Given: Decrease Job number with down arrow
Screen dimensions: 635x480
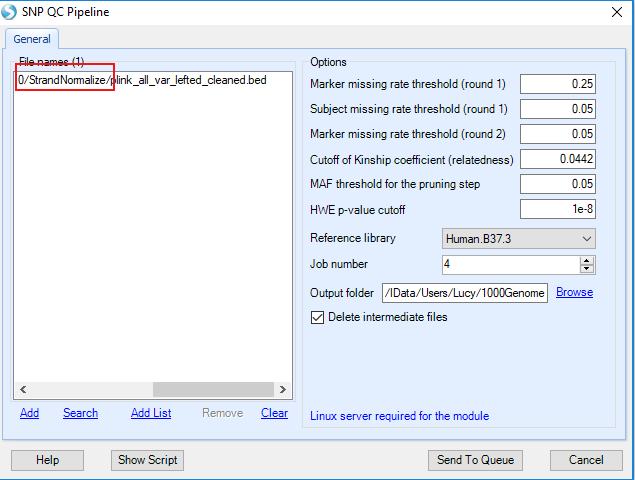Looking at the screenshot, I should [586, 269].
